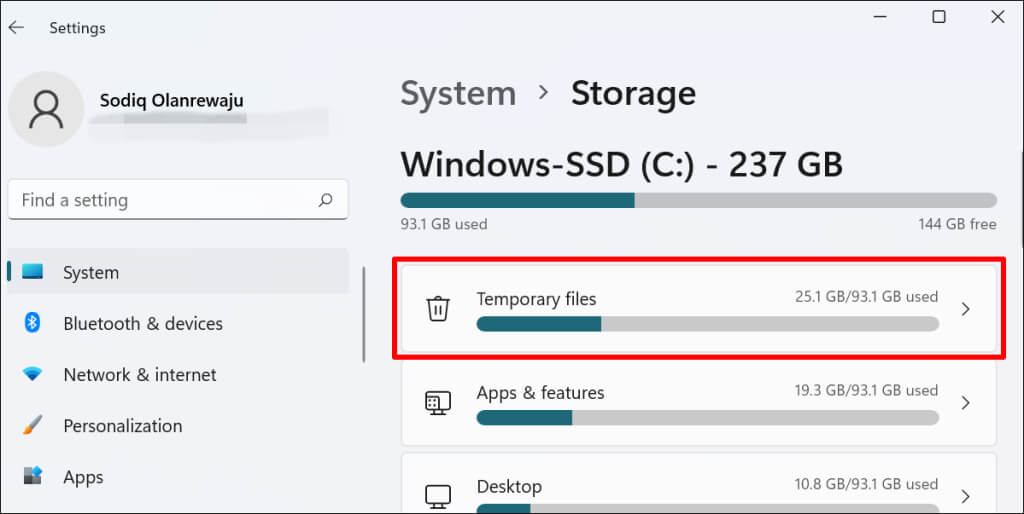Maximize the Settings window
1024x514 pixels.
tap(938, 17)
